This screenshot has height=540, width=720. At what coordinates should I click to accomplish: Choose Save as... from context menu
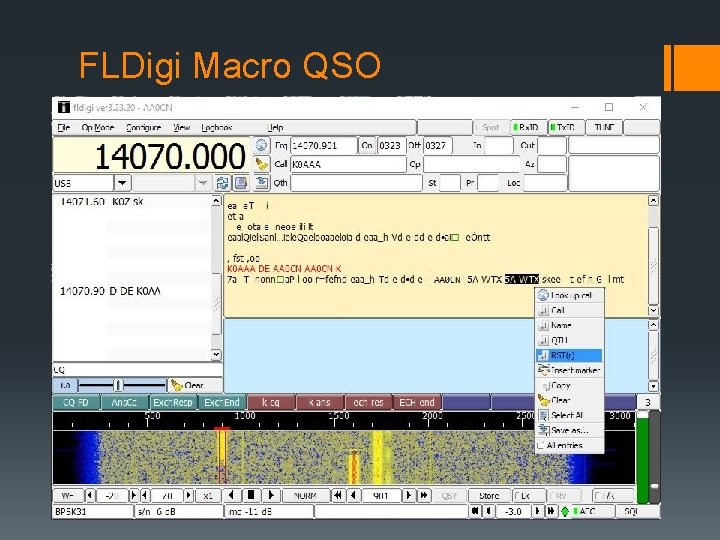click(569, 430)
